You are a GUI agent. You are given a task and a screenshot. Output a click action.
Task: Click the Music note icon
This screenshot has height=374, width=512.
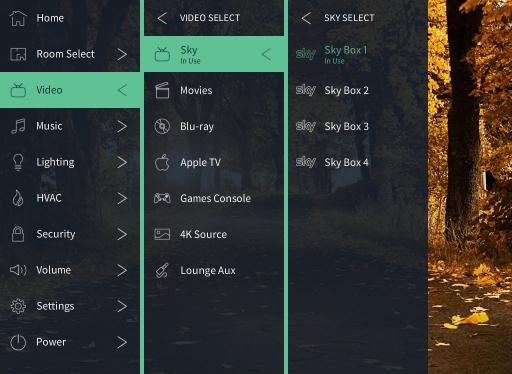point(18,126)
